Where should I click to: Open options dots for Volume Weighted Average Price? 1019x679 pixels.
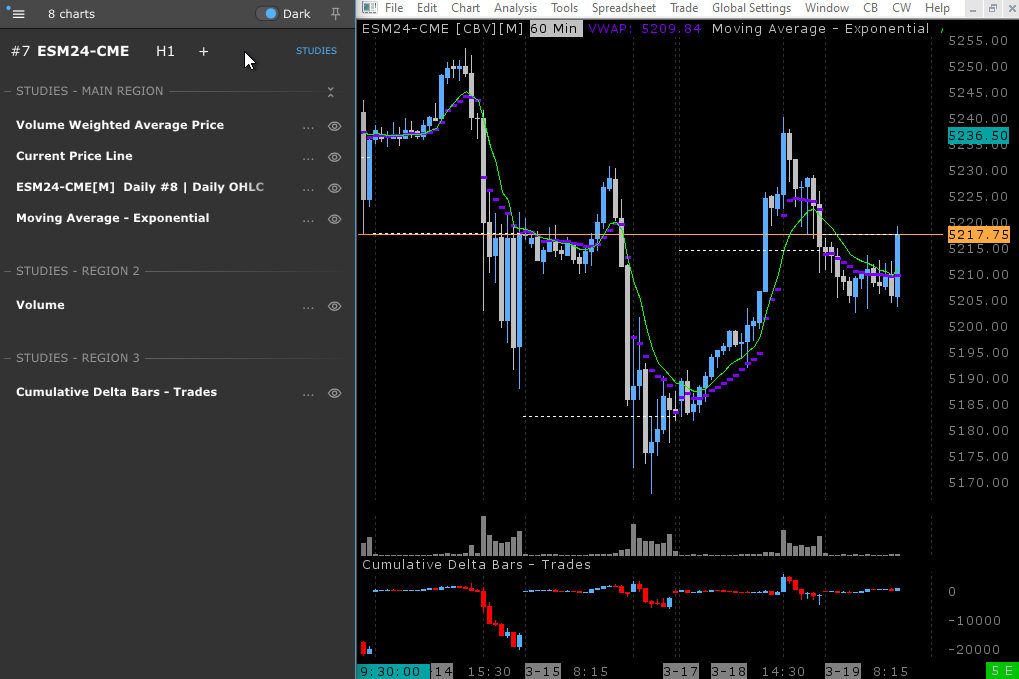click(x=308, y=126)
